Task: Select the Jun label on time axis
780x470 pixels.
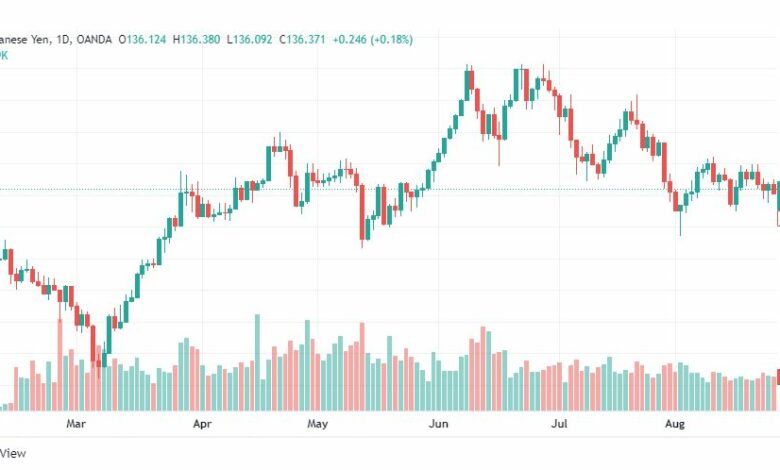Action: [438, 424]
